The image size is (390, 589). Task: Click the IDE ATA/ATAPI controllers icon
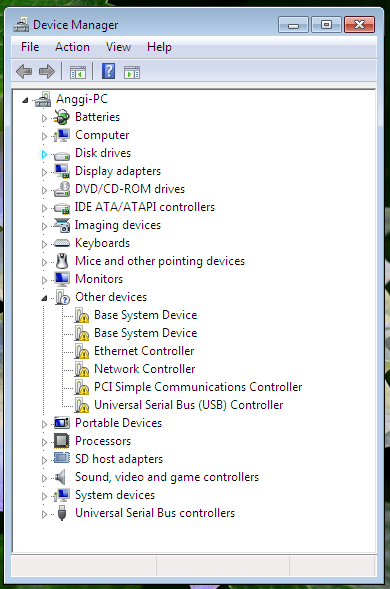tap(62, 208)
